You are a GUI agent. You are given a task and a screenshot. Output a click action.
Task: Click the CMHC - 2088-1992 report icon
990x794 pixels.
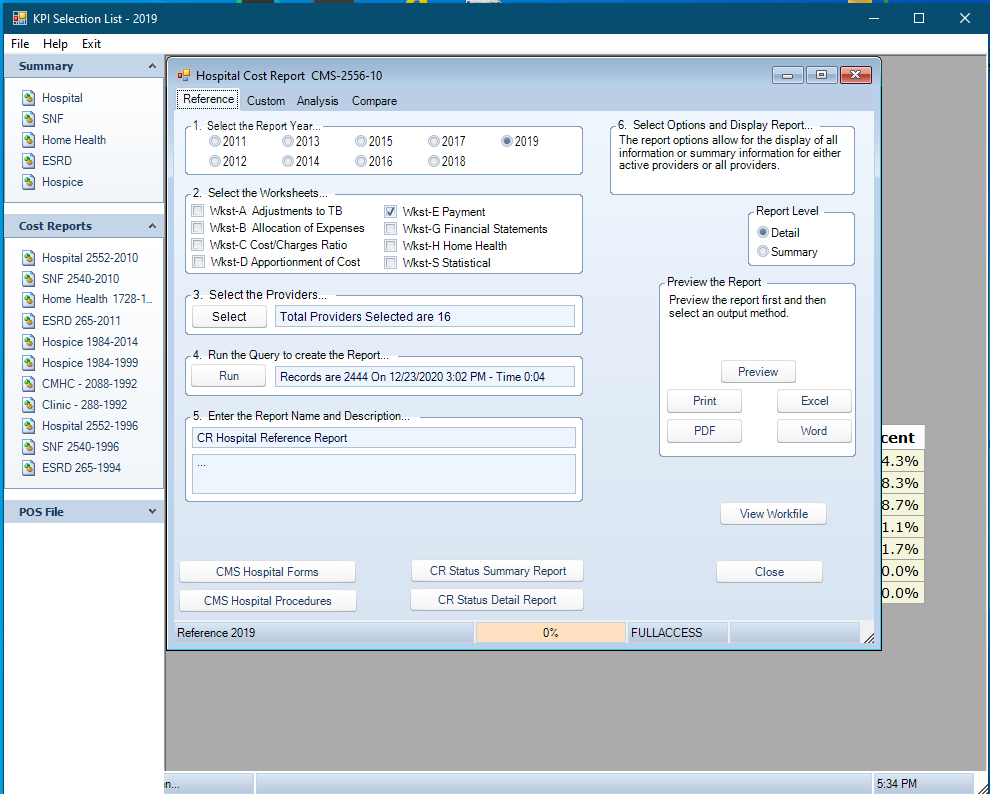(x=28, y=384)
